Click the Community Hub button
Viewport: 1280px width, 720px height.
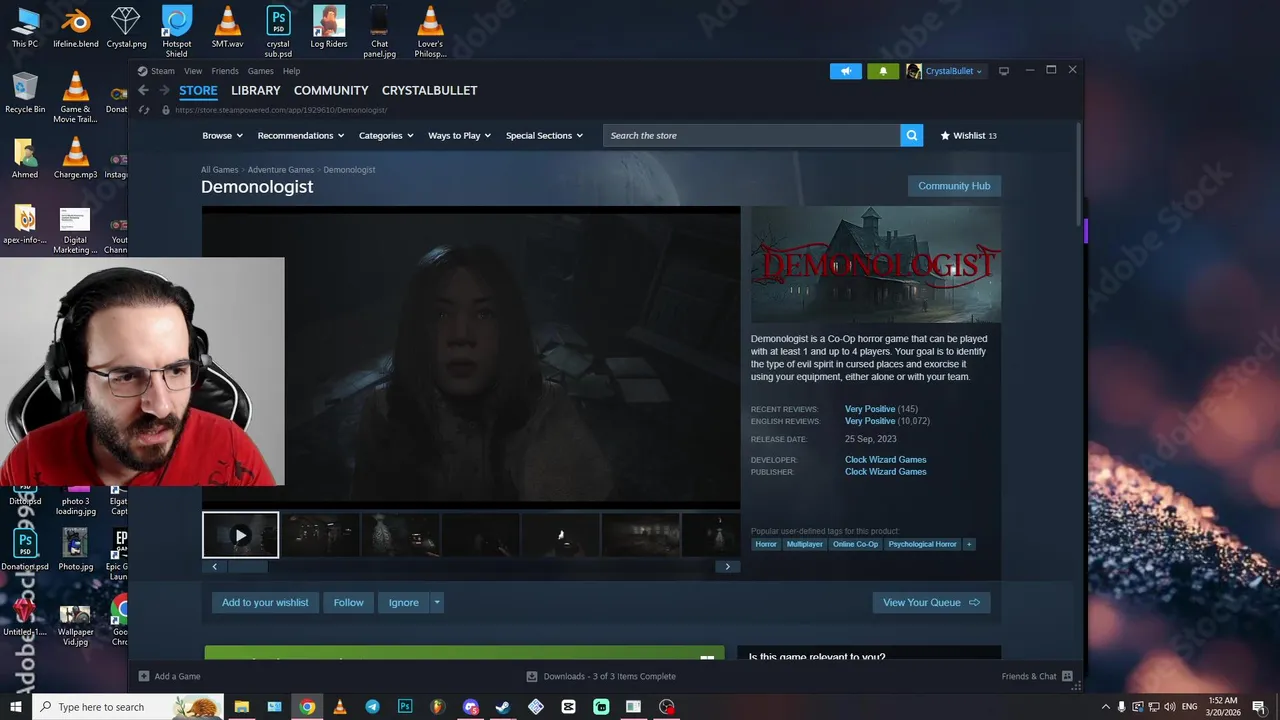[954, 186]
